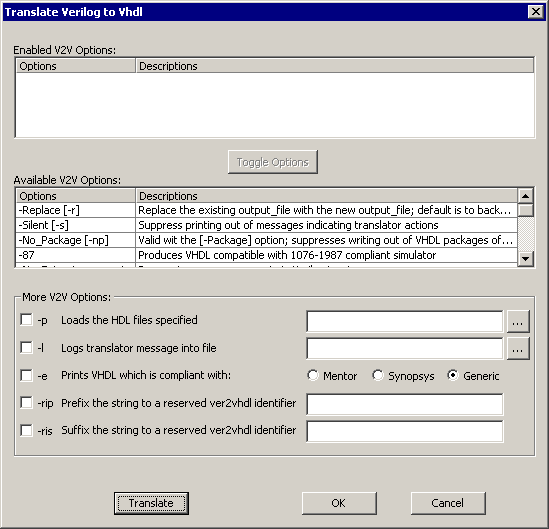This screenshot has height=529, width=549.
Task: Select the Mentor radio button
Action: [313, 375]
